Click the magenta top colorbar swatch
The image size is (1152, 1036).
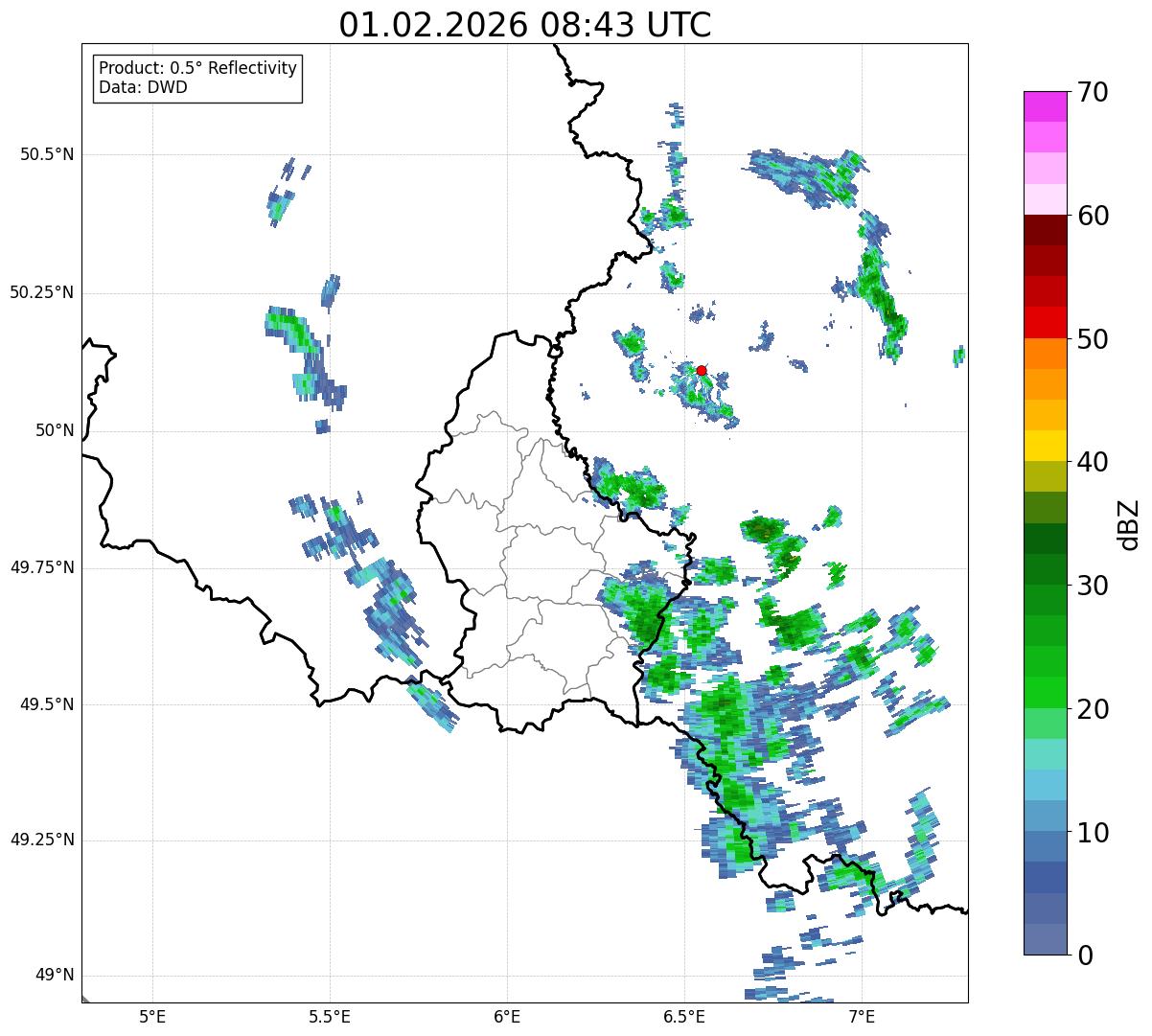pyautogui.click(x=1045, y=106)
